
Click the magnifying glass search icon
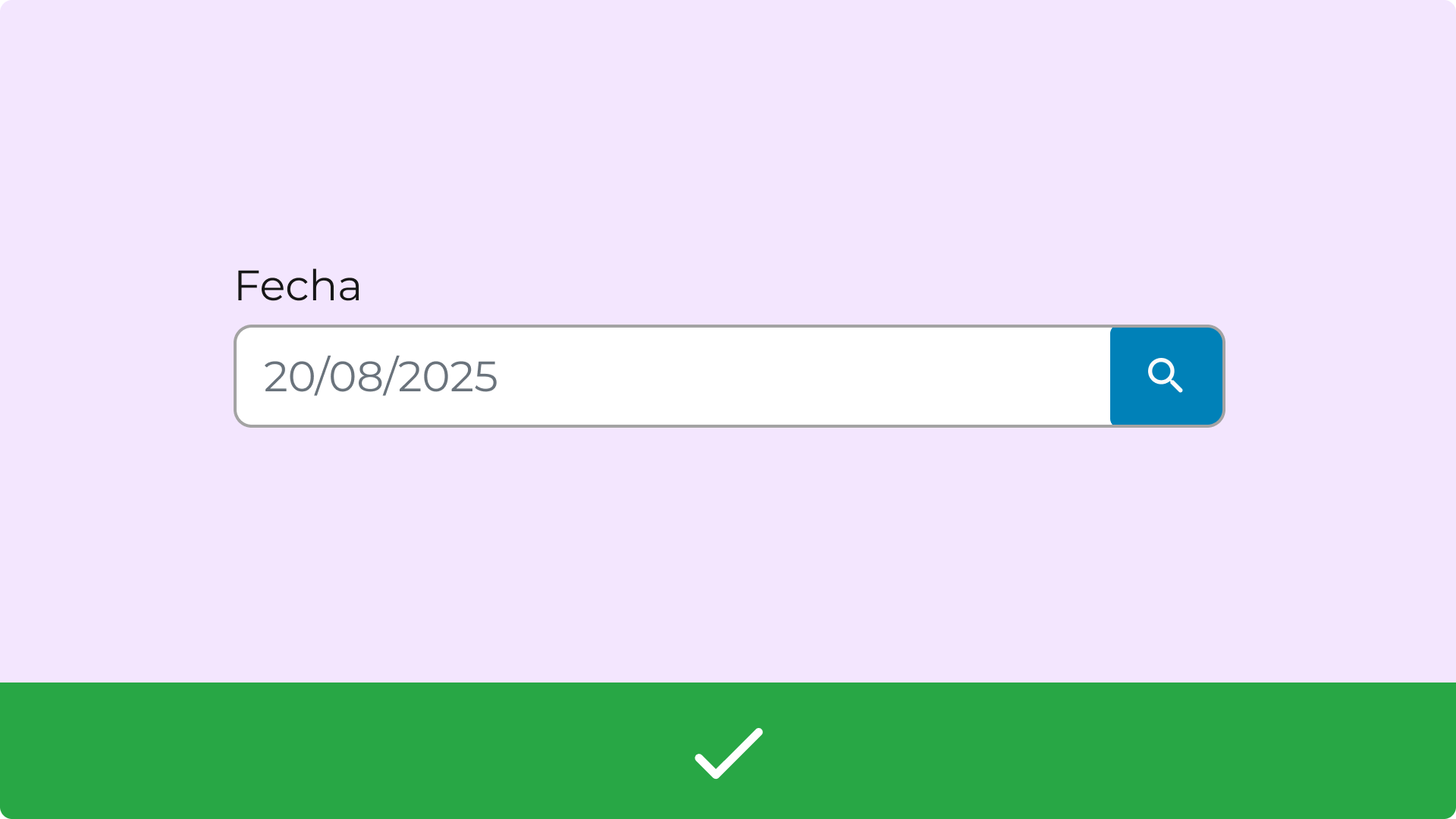(x=1166, y=376)
